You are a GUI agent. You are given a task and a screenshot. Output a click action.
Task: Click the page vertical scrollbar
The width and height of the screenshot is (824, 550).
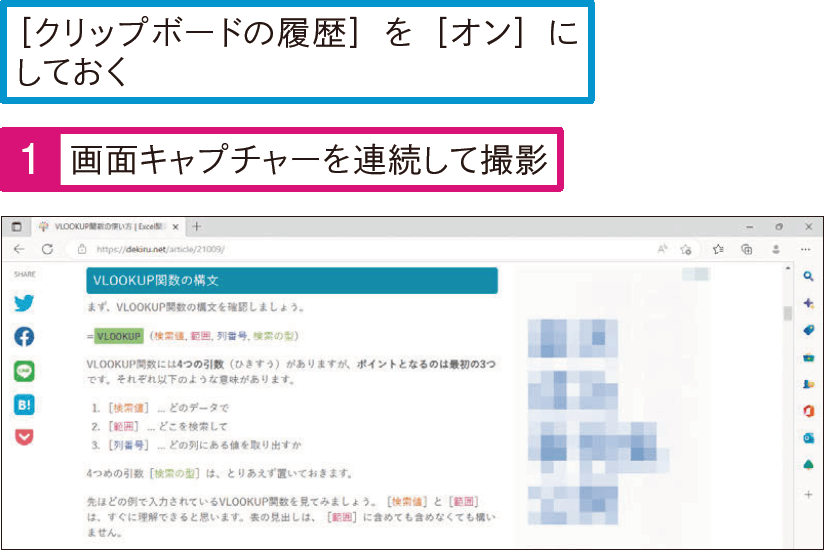click(x=788, y=400)
